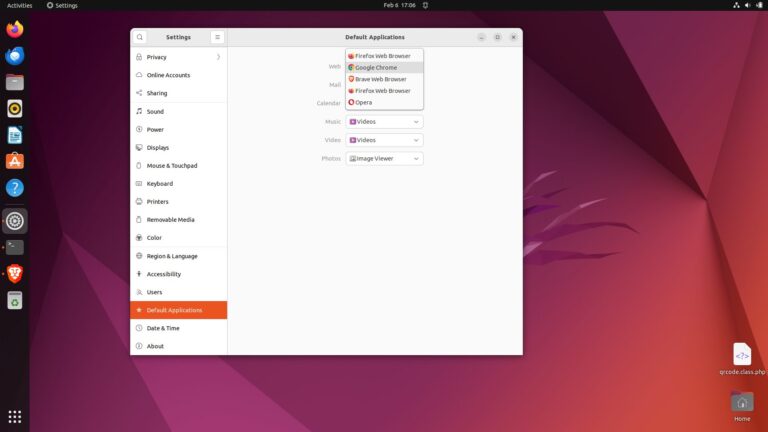Click the Accessibility icon in sidebar
Screen dimensions: 768x432
click(139, 274)
